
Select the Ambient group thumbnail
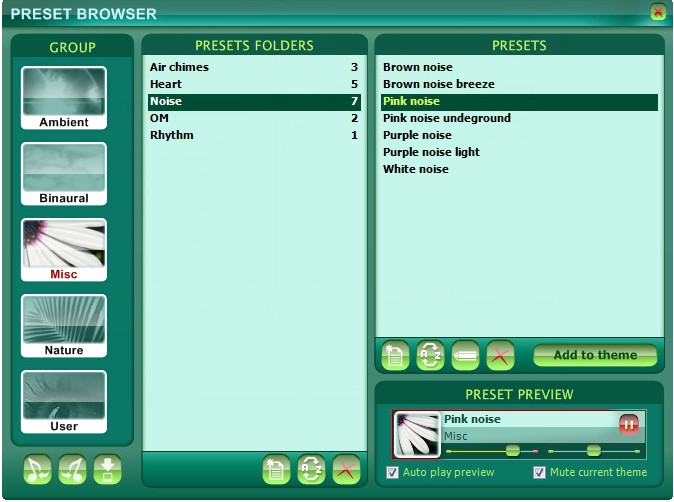(x=64, y=98)
